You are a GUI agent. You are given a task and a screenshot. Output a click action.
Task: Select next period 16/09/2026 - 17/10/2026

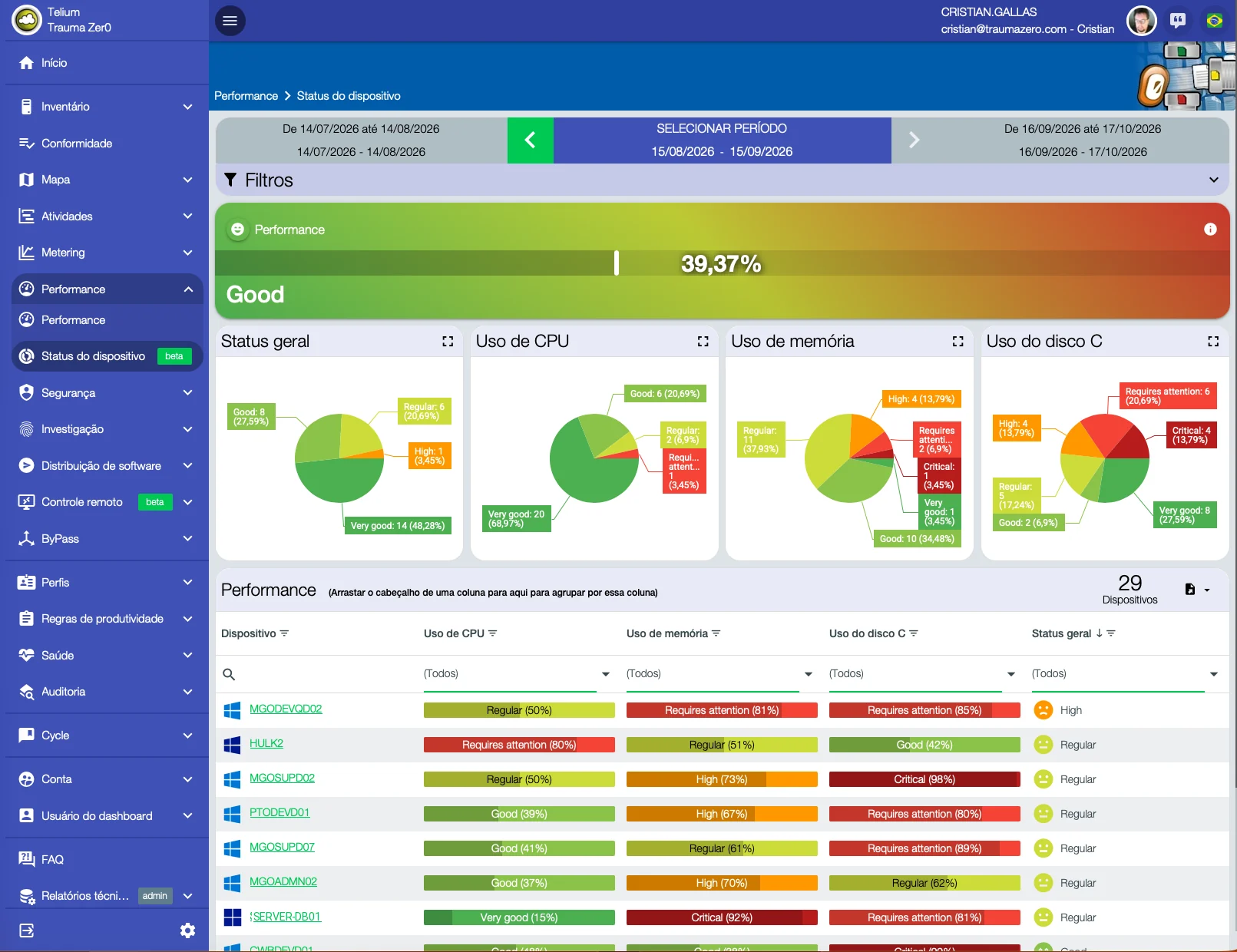(x=1083, y=140)
